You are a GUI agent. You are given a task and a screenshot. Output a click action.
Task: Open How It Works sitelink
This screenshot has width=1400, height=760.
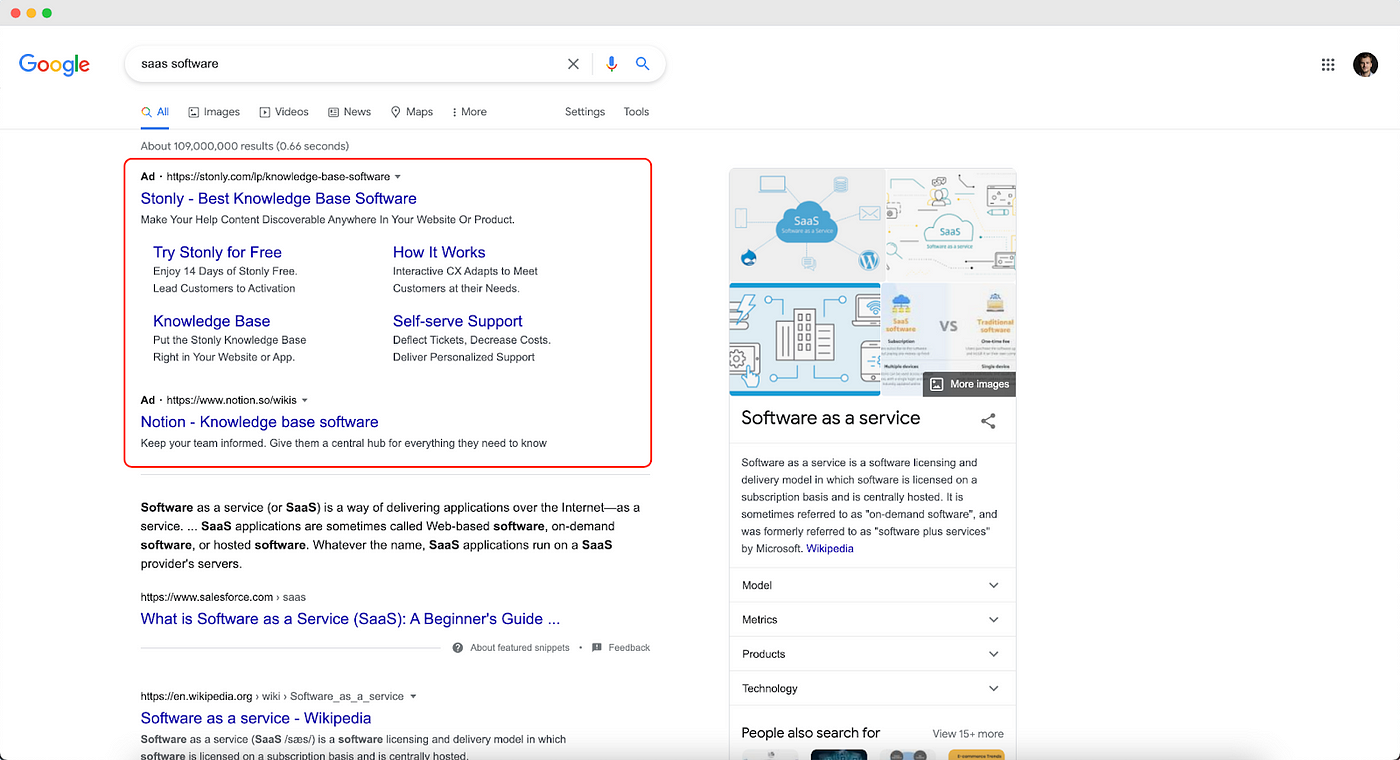click(x=439, y=252)
